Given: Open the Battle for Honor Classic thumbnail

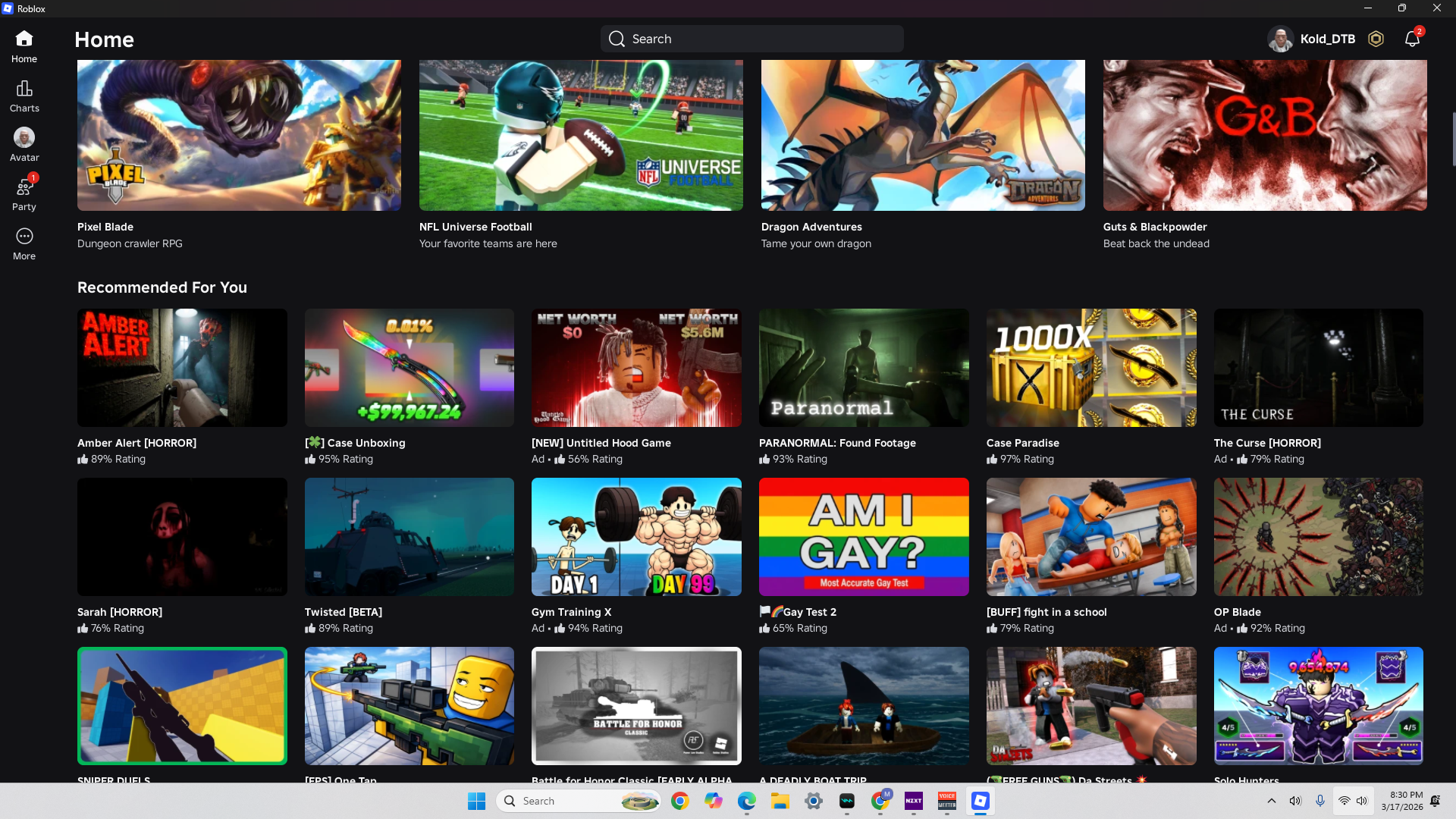Looking at the screenshot, I should [x=636, y=706].
